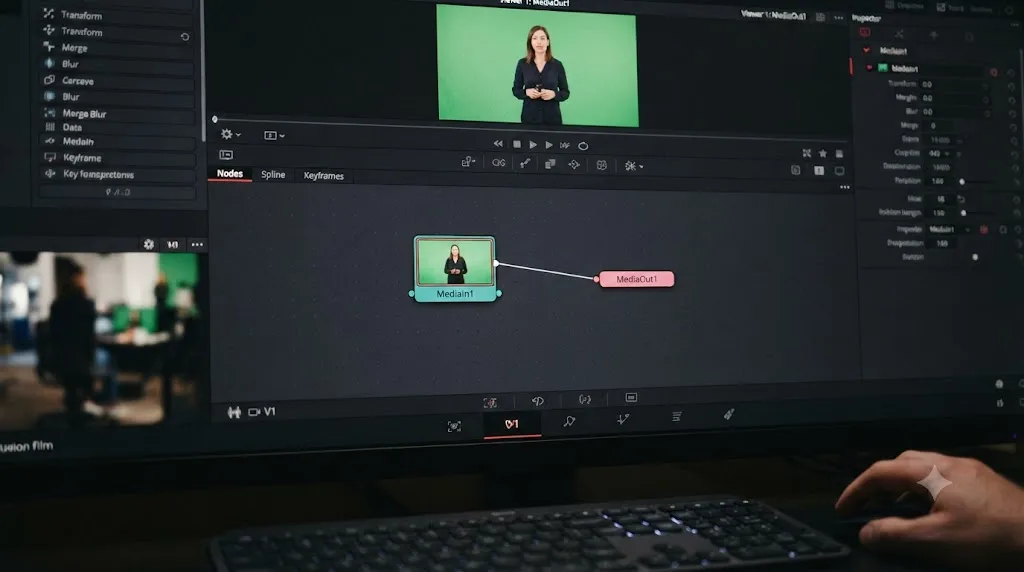Viewport: 1024px width, 572px height.
Task: Select the Keyframe entry in tools list
Action: tap(118, 158)
